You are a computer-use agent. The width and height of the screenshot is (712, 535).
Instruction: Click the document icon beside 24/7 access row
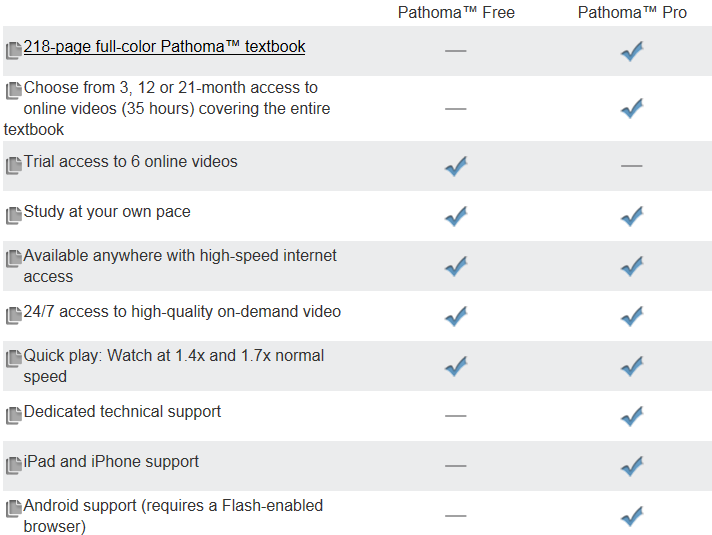click(14, 314)
